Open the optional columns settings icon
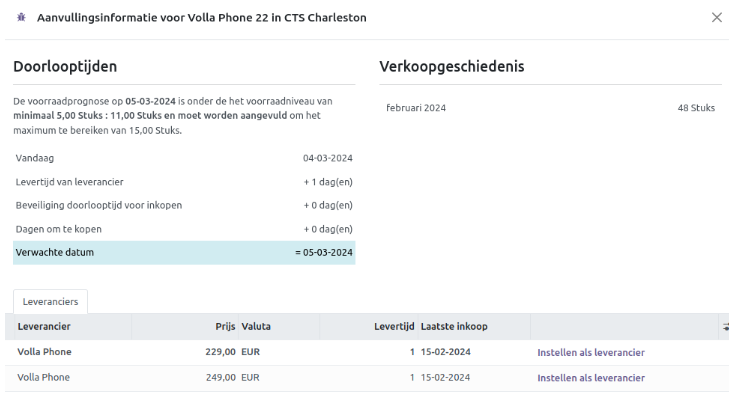The width and height of the screenshot is (741, 406). [x=724, y=327]
